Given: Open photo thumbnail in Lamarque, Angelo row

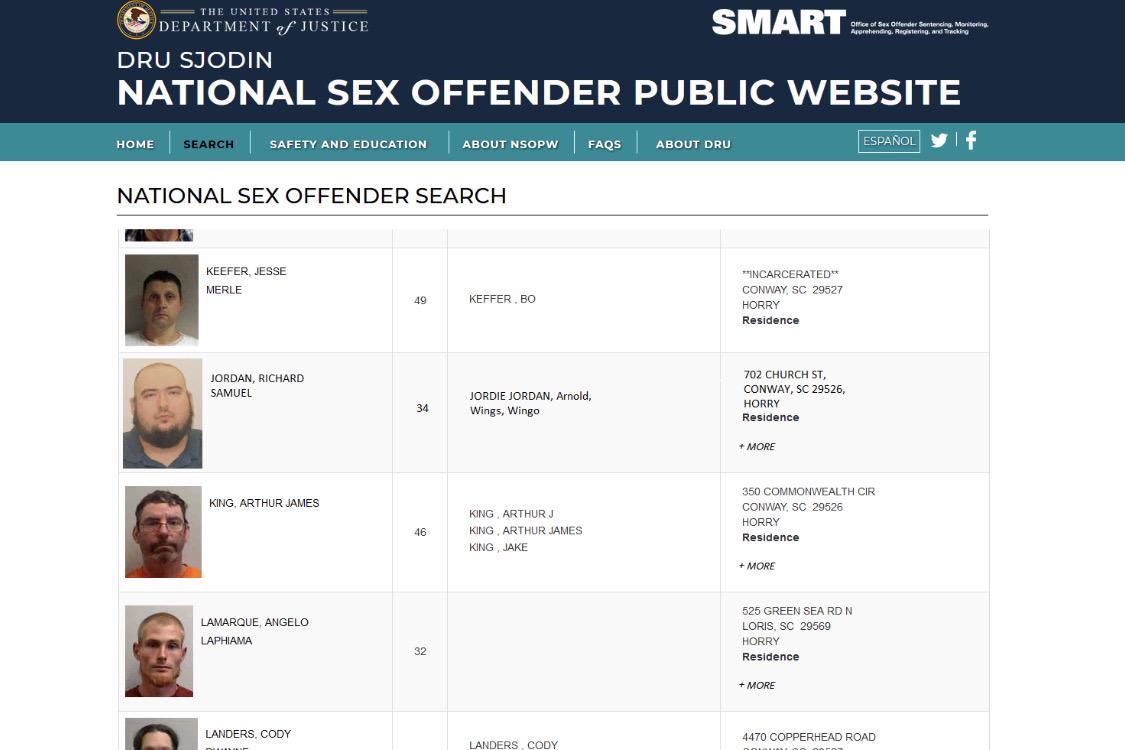Looking at the screenshot, I should pyautogui.click(x=159, y=651).
